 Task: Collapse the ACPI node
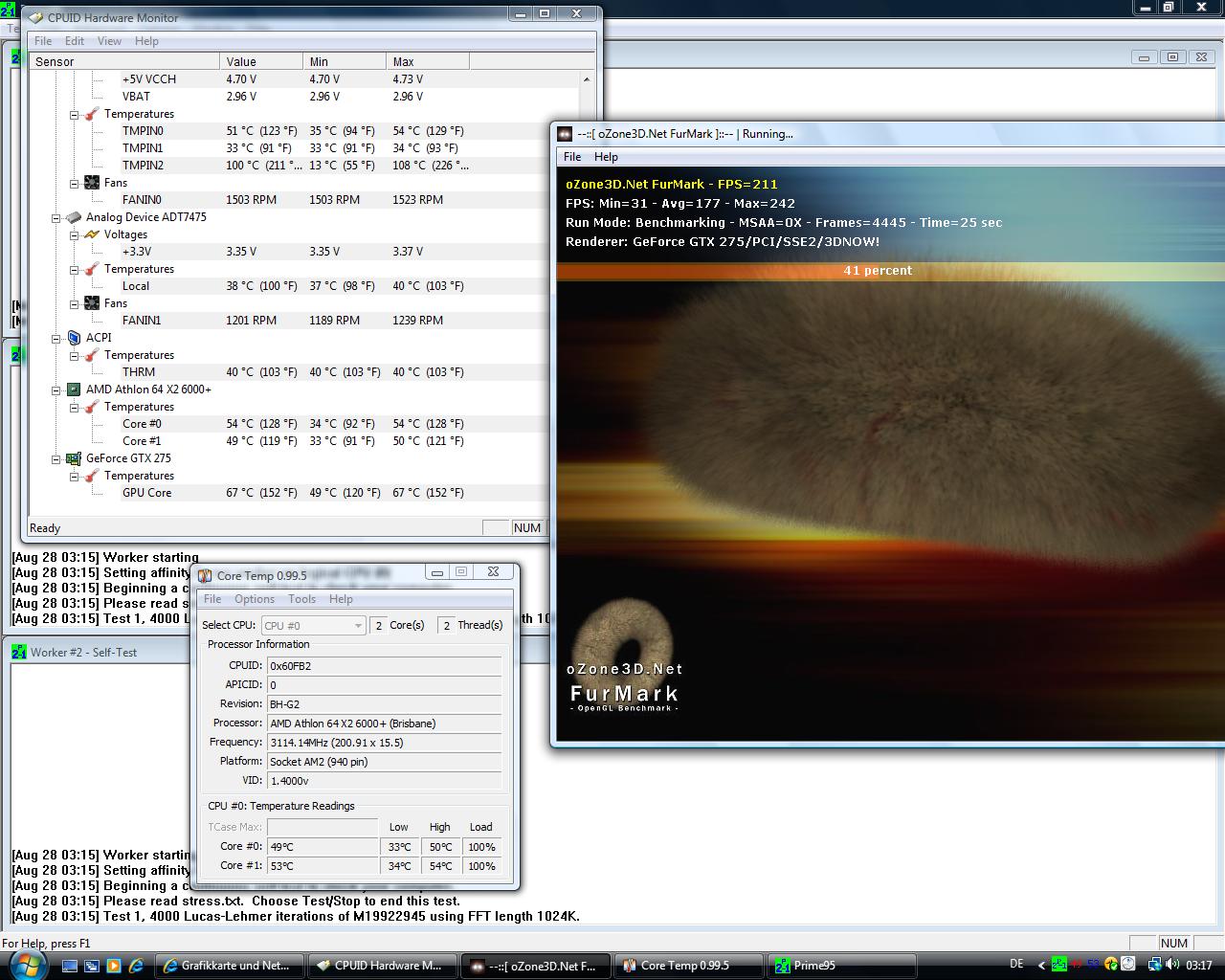tap(56, 338)
